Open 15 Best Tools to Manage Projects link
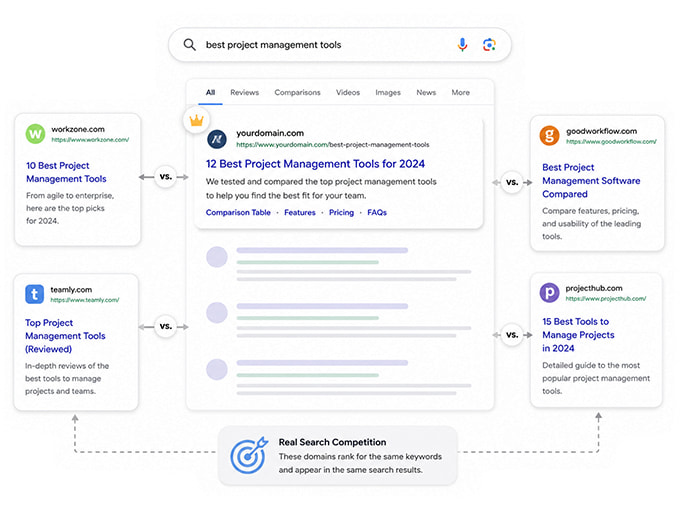This screenshot has height=510, width=680. click(x=578, y=335)
